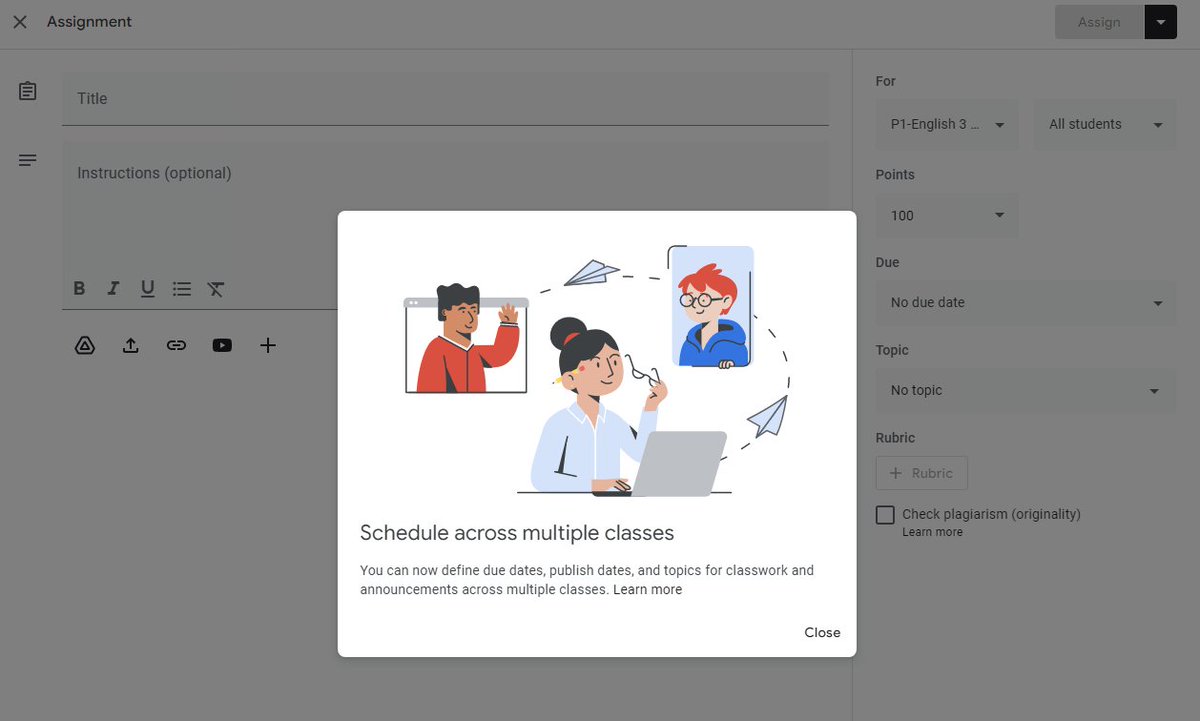The width and height of the screenshot is (1200, 721).
Task: Open the All students dropdown
Action: [x=1105, y=125]
